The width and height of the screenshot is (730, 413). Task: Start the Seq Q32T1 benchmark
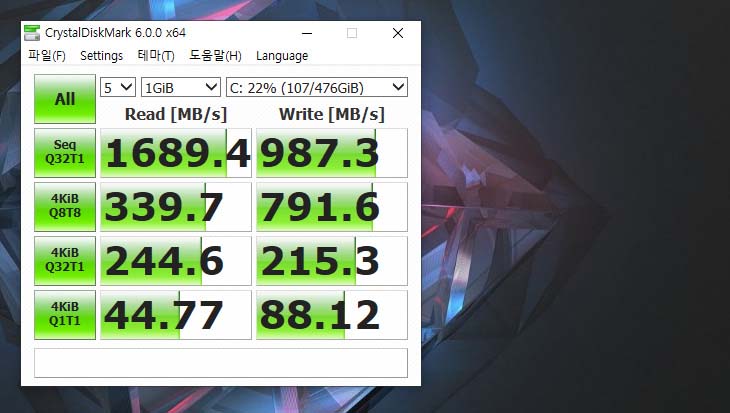point(65,153)
